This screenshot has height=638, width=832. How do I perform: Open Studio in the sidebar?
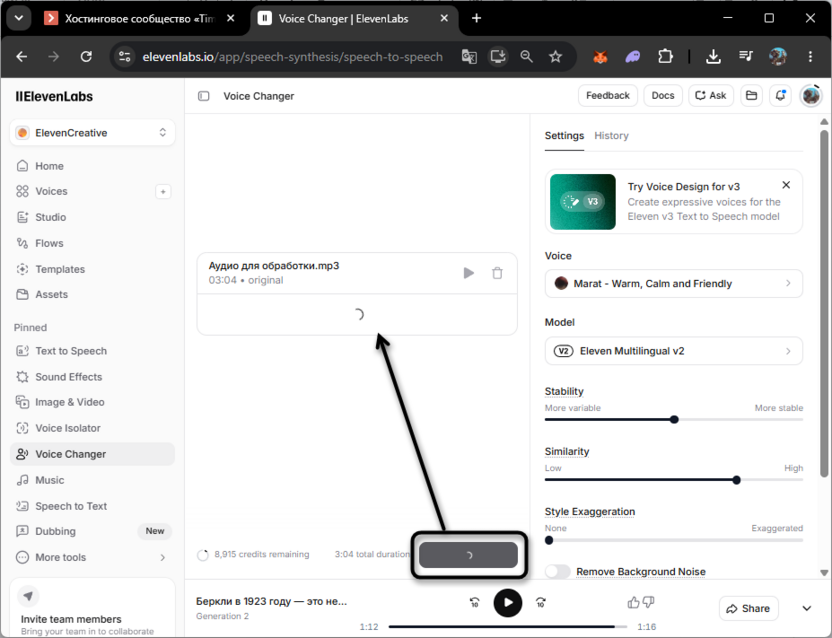pyautogui.click(x=92, y=217)
